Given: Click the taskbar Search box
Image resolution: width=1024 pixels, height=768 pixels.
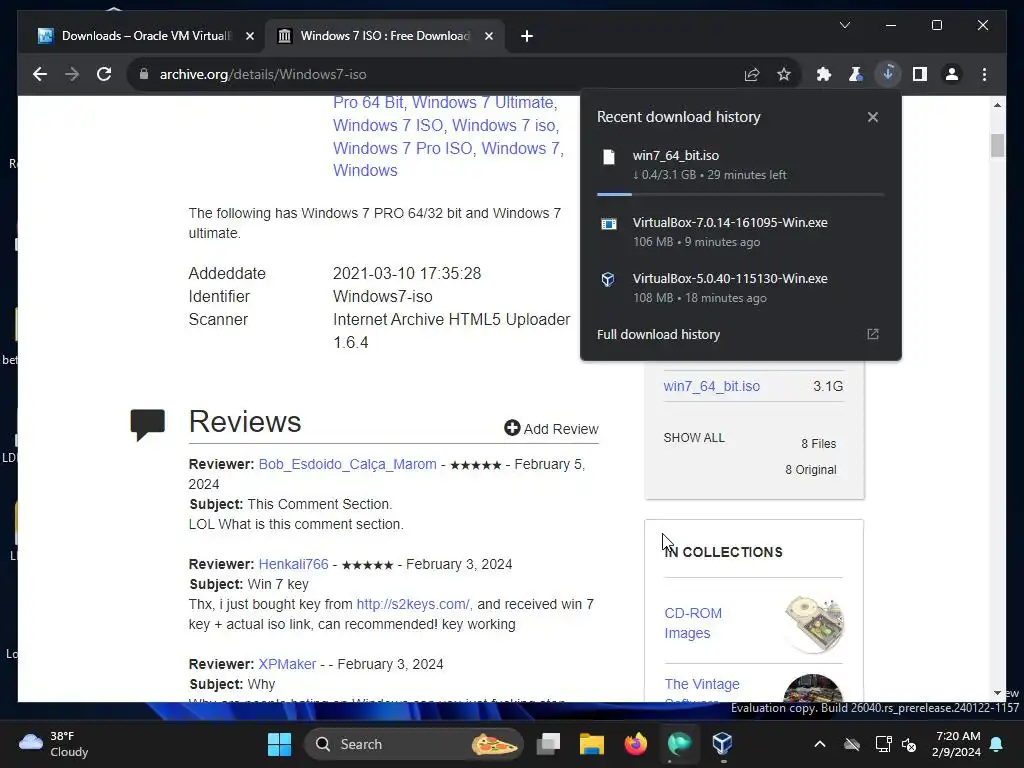Looking at the screenshot, I should [x=414, y=744].
